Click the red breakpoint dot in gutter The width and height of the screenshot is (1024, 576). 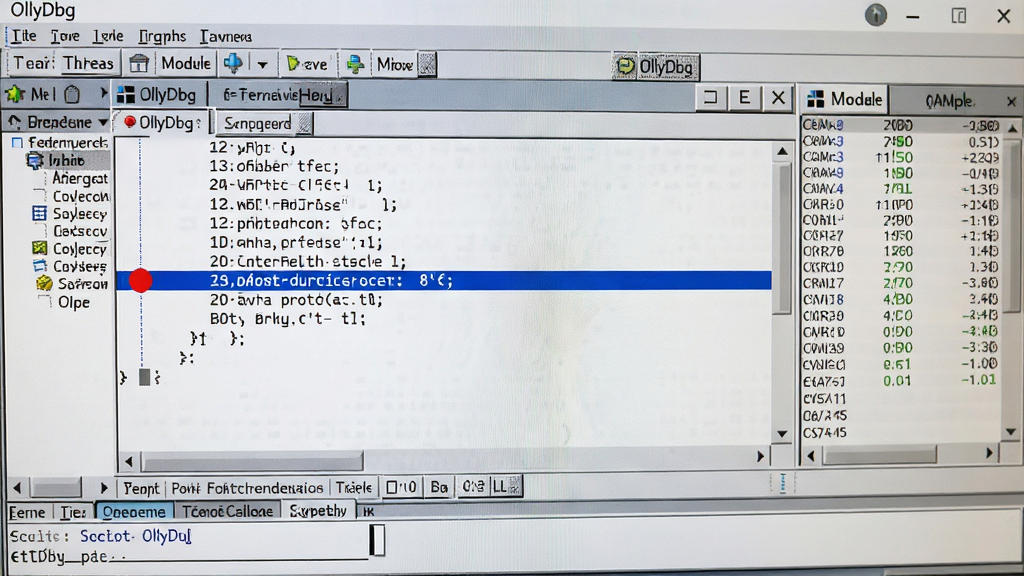pyautogui.click(x=140, y=281)
